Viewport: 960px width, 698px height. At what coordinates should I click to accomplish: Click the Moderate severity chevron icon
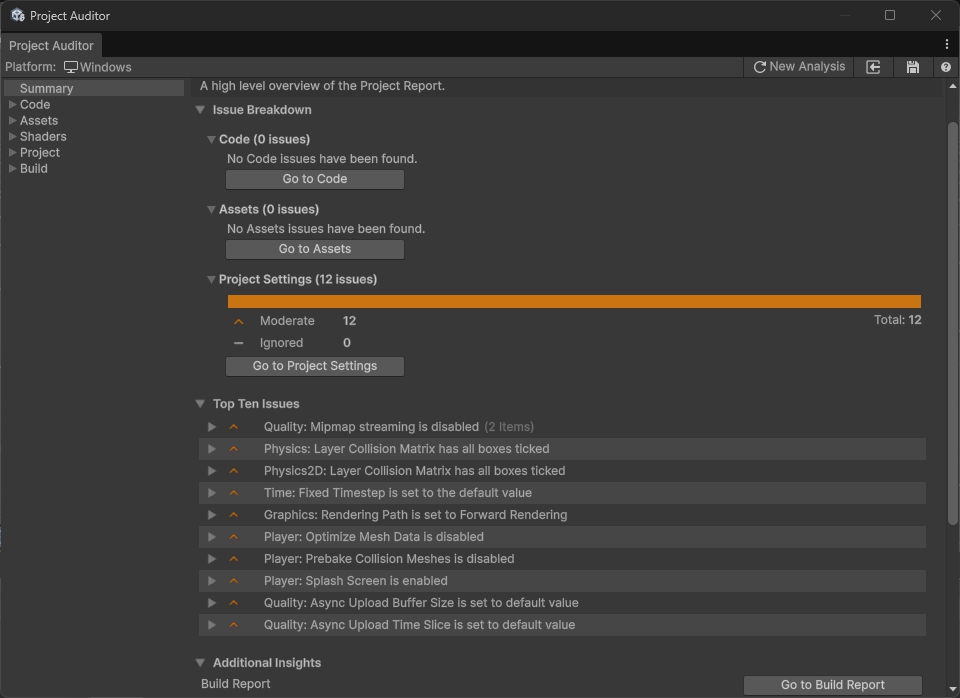pos(238,321)
